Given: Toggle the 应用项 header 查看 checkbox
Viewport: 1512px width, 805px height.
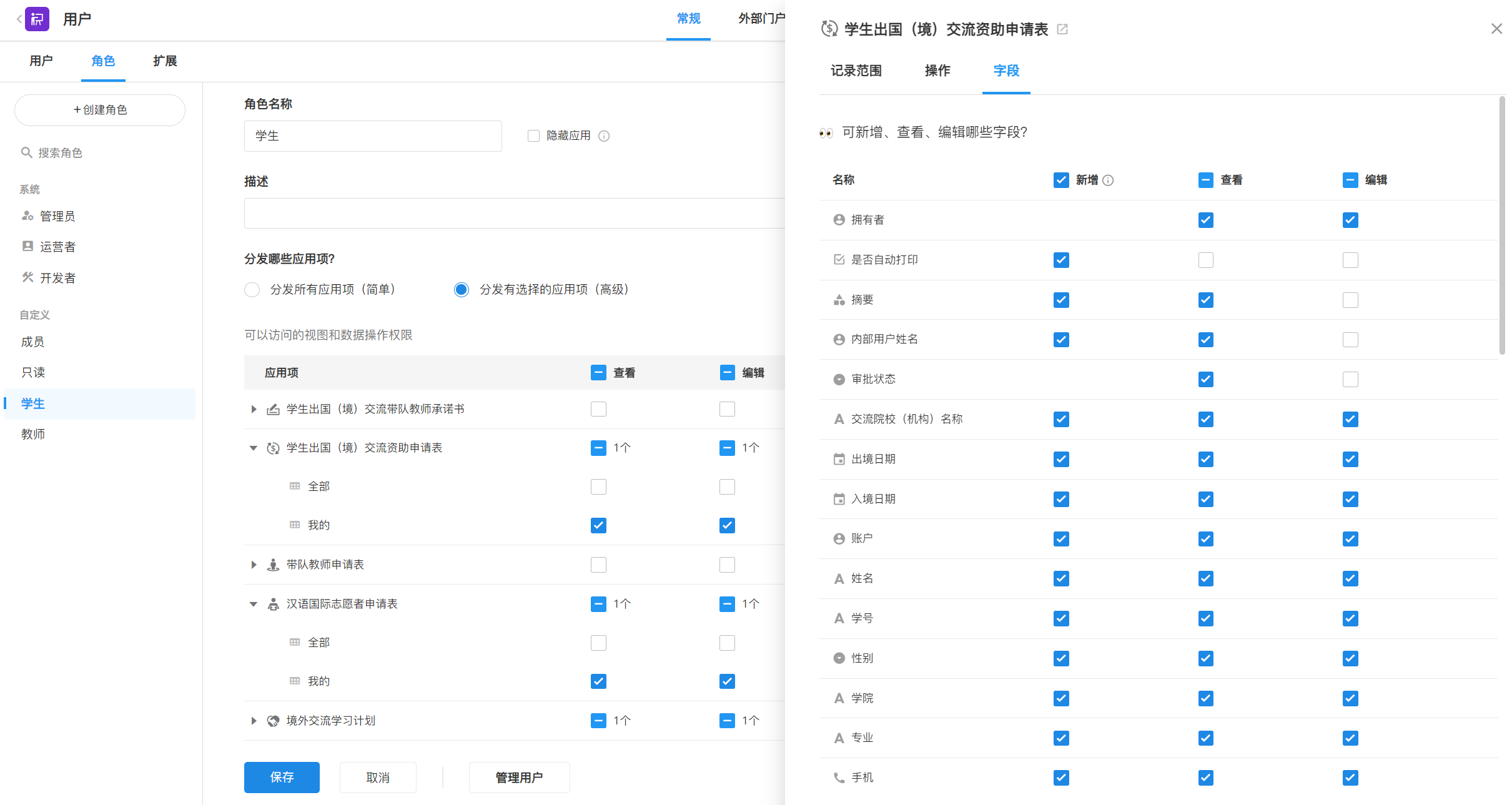Looking at the screenshot, I should pos(598,373).
